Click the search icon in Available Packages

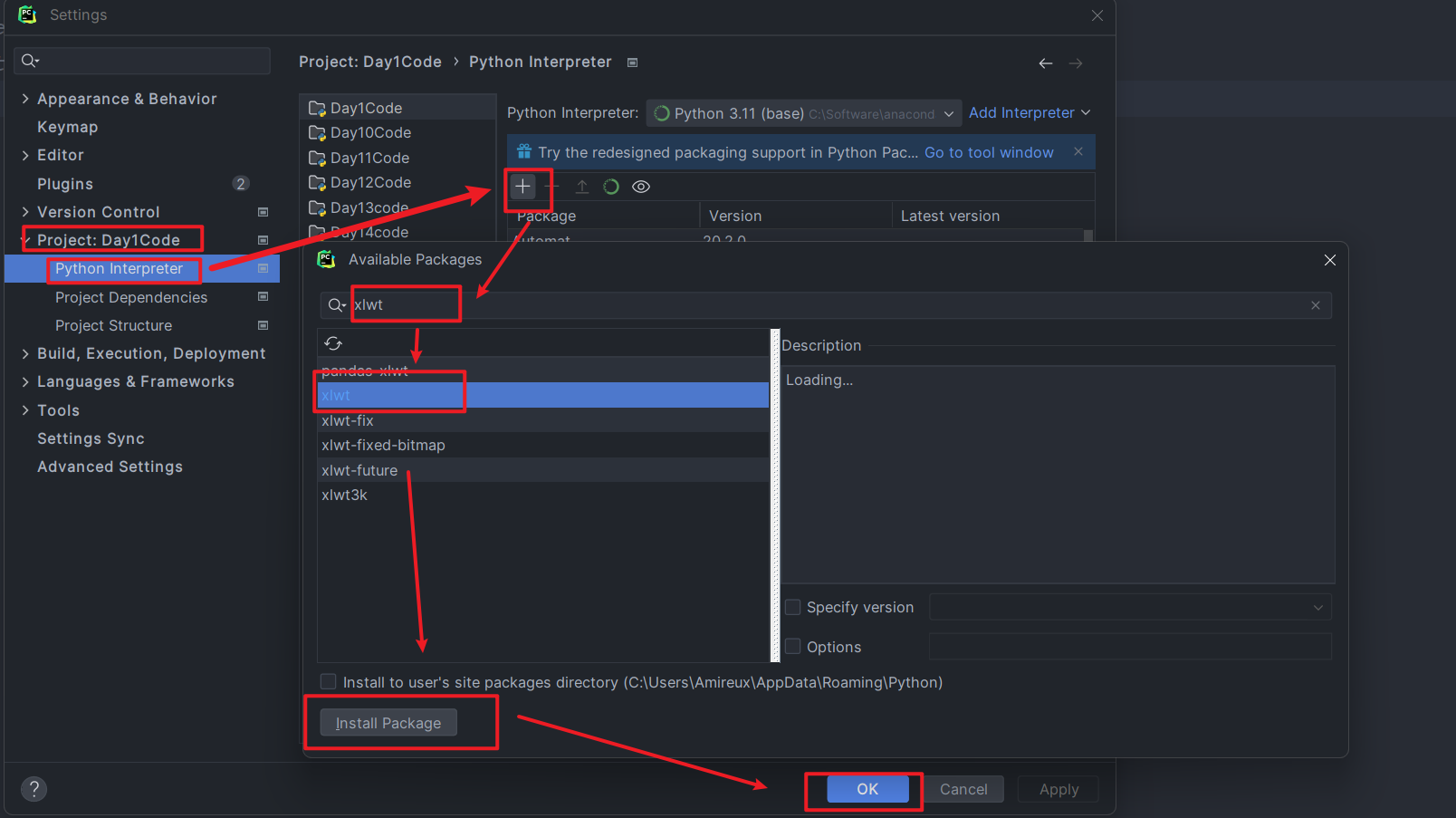(x=336, y=305)
